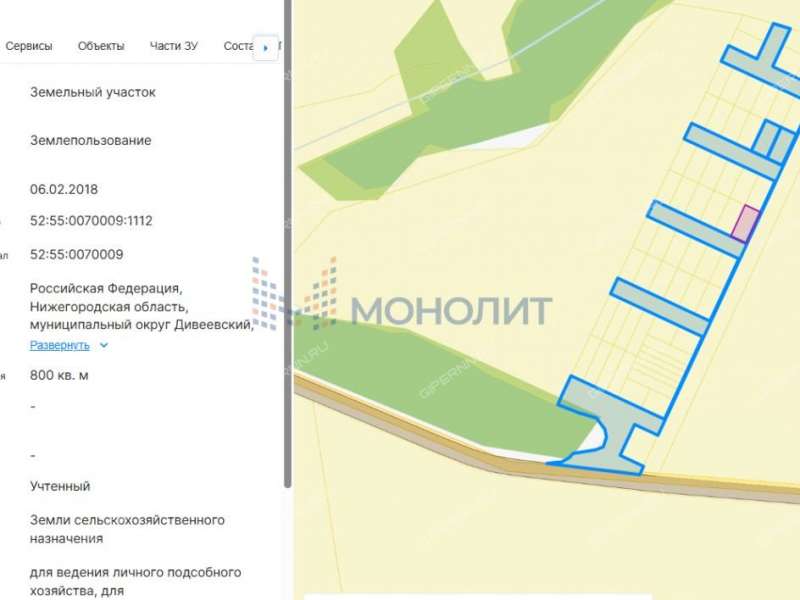Click the chevron beside Развернуть
This screenshot has height=600, width=800.
[102, 344]
